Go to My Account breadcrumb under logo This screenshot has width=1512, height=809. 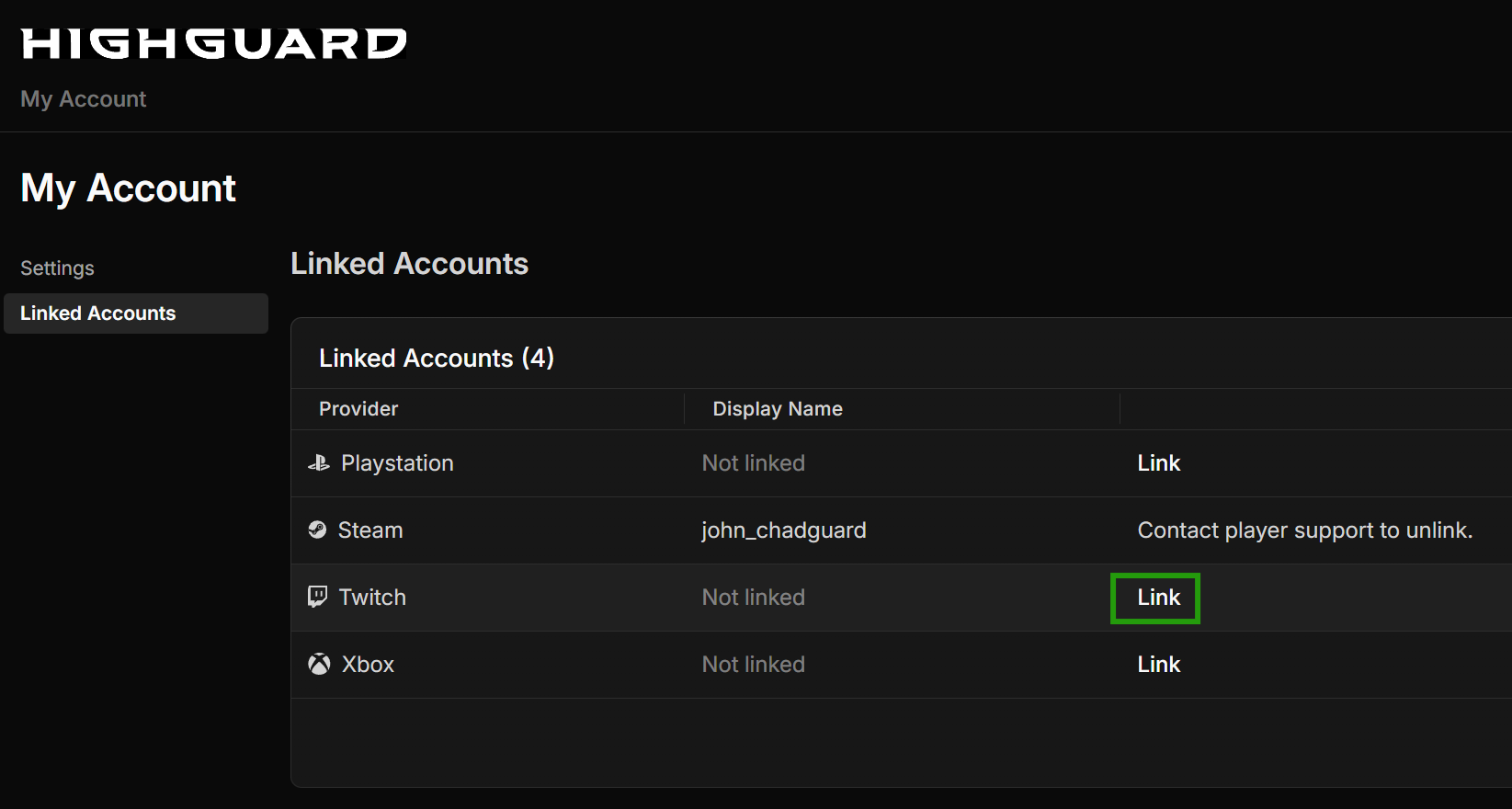(84, 99)
